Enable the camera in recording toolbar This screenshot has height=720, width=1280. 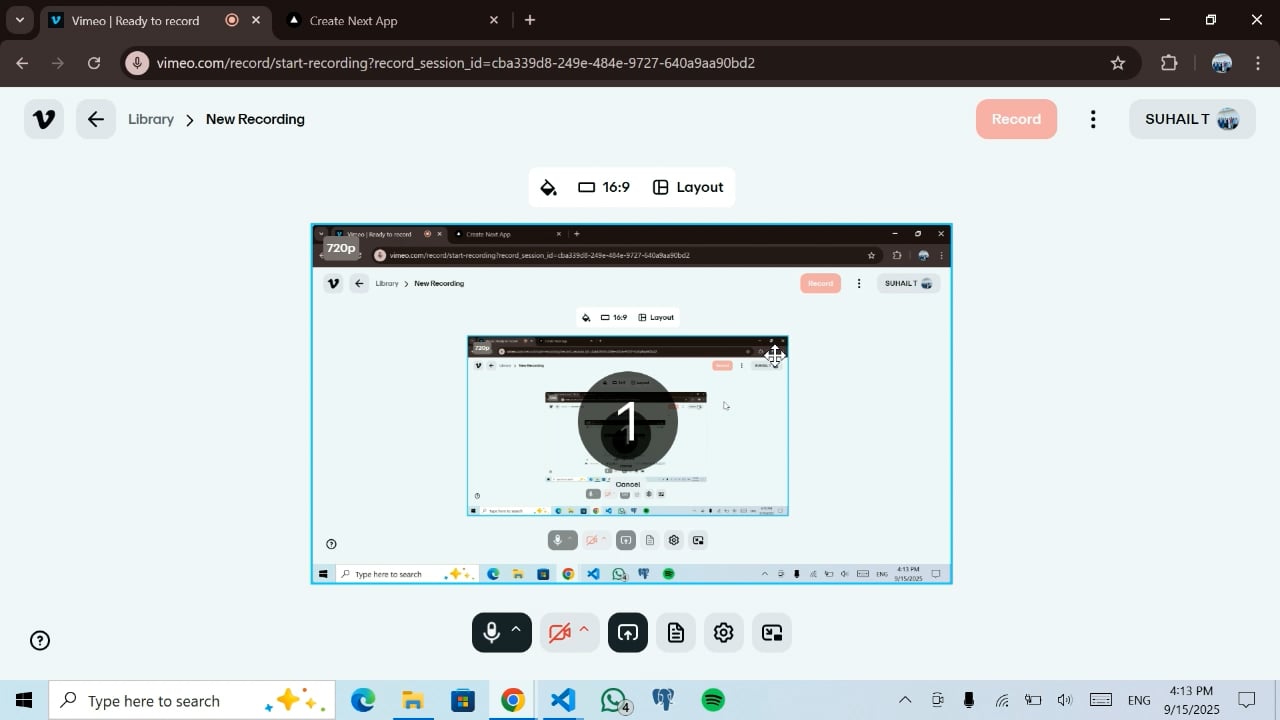(x=559, y=632)
